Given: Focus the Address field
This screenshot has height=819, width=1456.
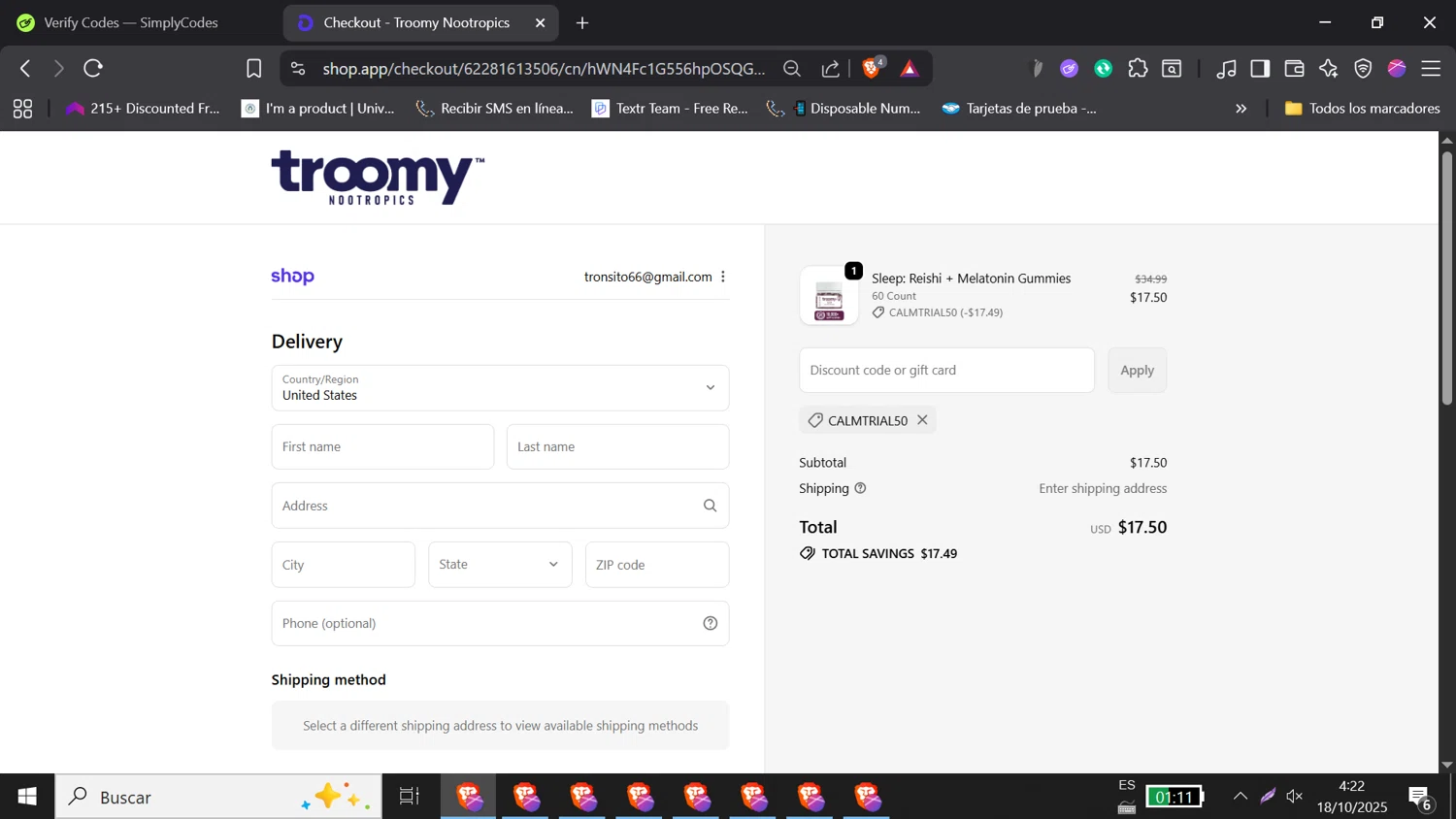Looking at the screenshot, I should (500, 506).
